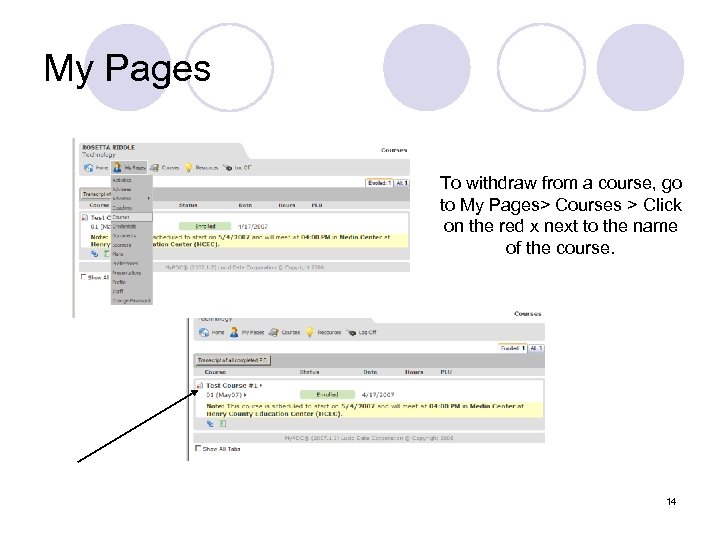720x540 pixels.
Task: Click Log Off icon in menu-open screenshot
Action: [228, 168]
